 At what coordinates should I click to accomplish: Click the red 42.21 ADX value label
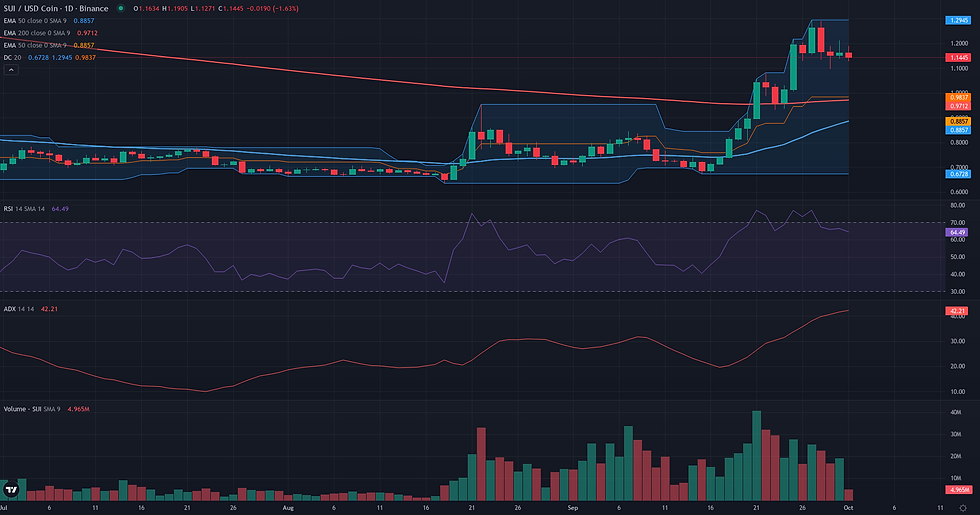[958, 311]
